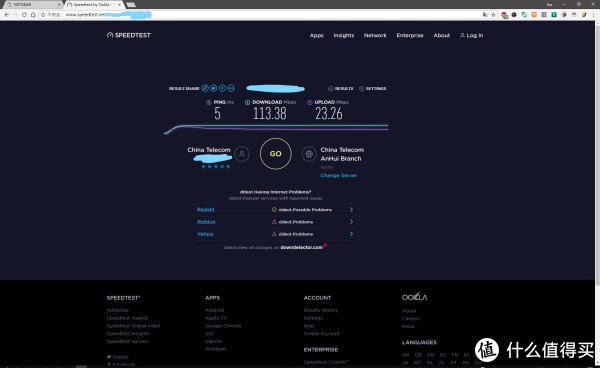Visit downdetector.com link
This screenshot has height=368, width=600.
(x=302, y=247)
